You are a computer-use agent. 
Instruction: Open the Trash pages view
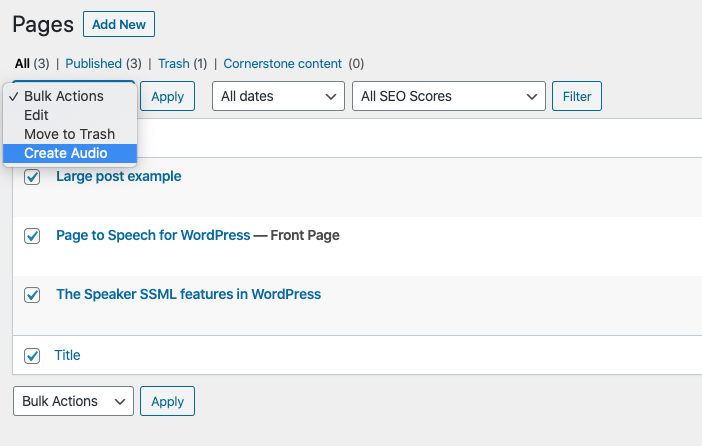point(173,63)
